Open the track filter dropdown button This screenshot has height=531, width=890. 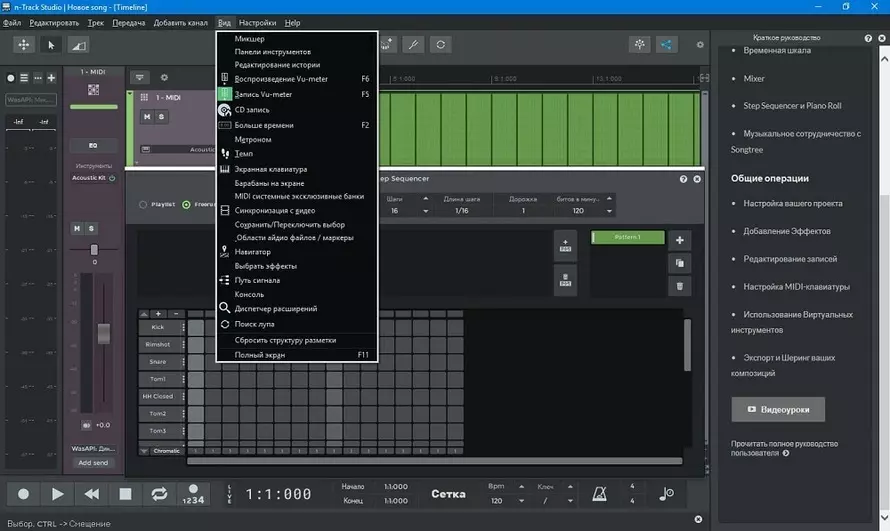[x=139, y=77]
